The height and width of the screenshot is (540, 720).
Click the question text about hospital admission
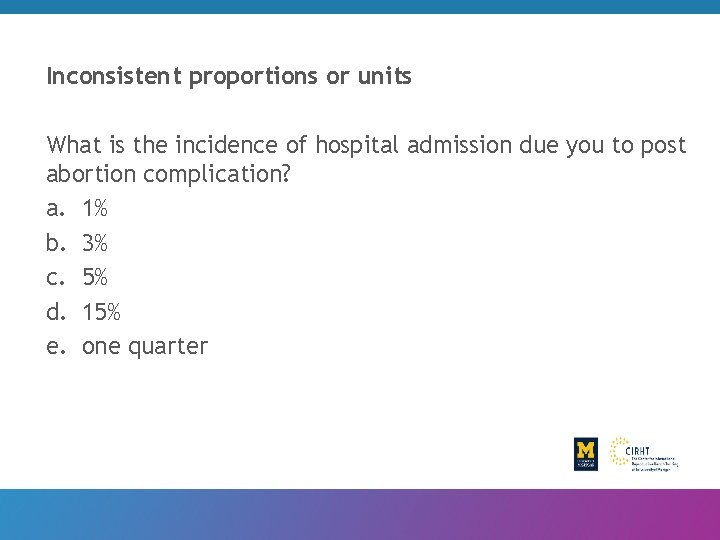(x=366, y=146)
